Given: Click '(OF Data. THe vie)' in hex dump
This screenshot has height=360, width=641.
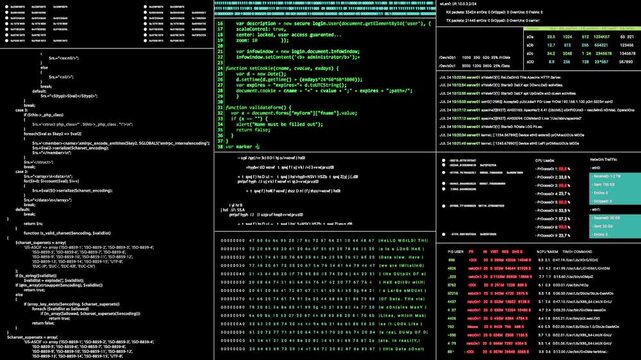Looking at the screenshot, I should [x=402, y=299].
